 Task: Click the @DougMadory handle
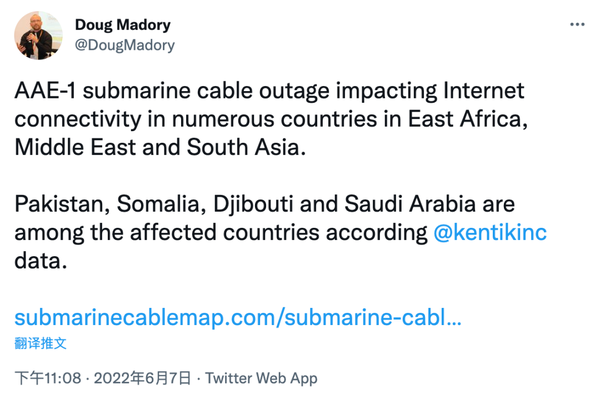(125, 45)
